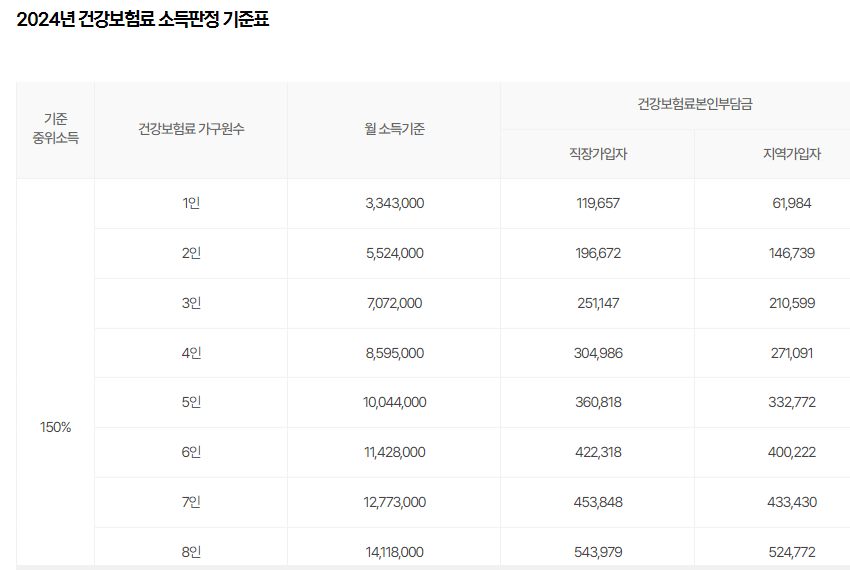The width and height of the screenshot is (850, 570).
Task: Click the 3인 household row label
Action: [191, 303]
